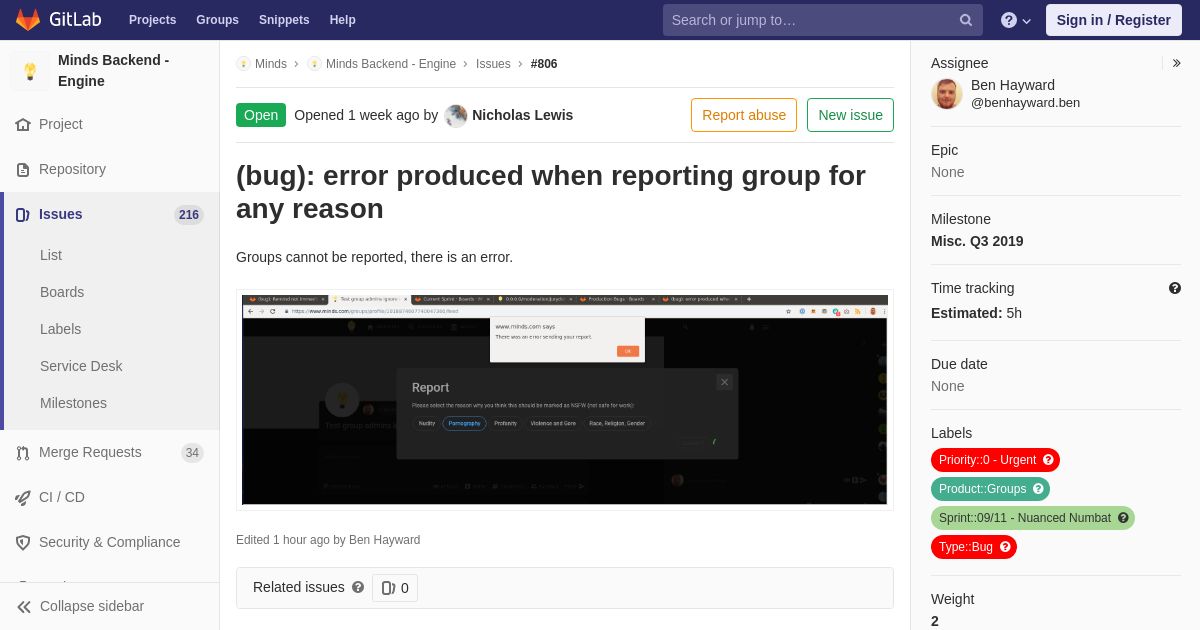Go to Minds Backend - Engine breadcrumb

tap(391, 64)
